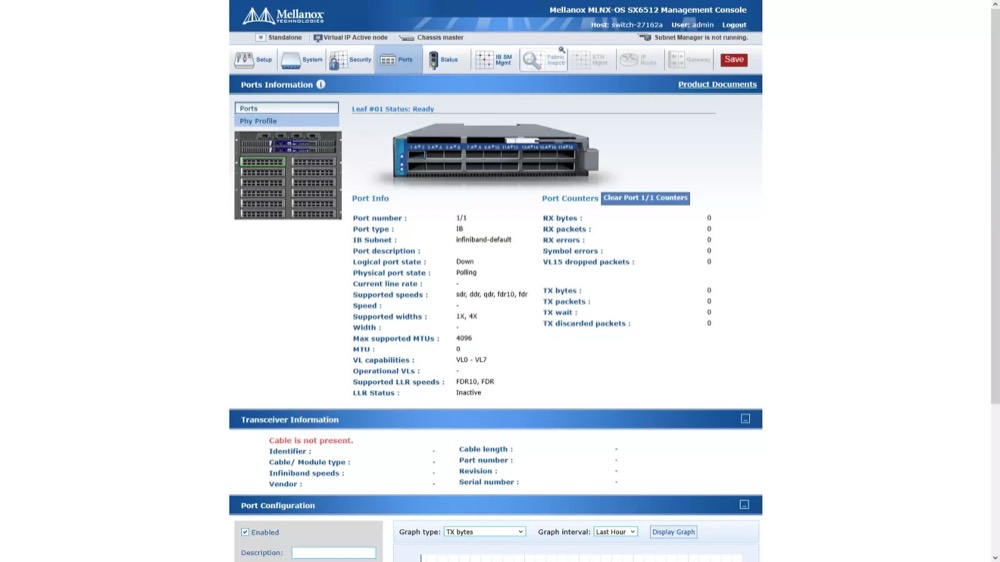This screenshot has height=562, width=1000.
Task: Click Clear Port 1/1 Counters button
Action: pyautogui.click(x=645, y=198)
